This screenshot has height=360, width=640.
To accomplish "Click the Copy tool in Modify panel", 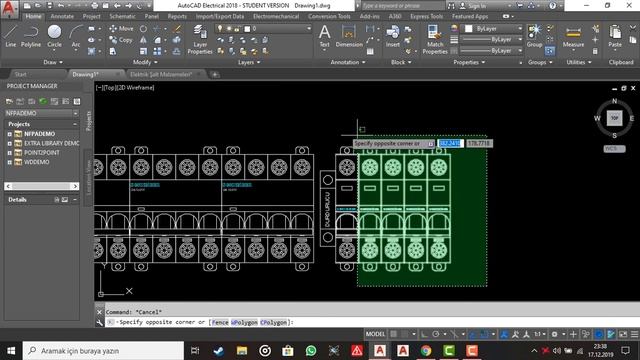I will pos(121,40).
